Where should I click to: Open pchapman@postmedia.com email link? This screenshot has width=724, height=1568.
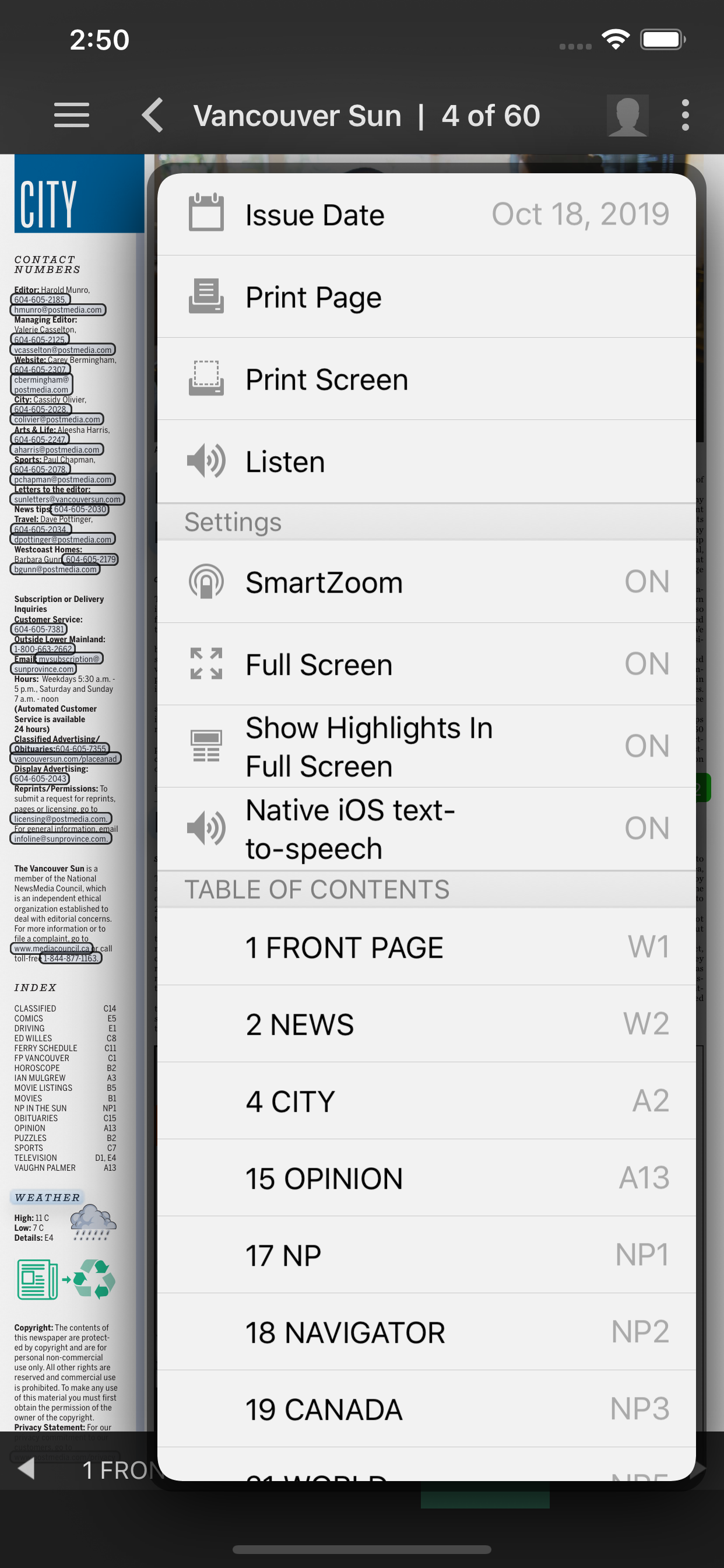[63, 480]
